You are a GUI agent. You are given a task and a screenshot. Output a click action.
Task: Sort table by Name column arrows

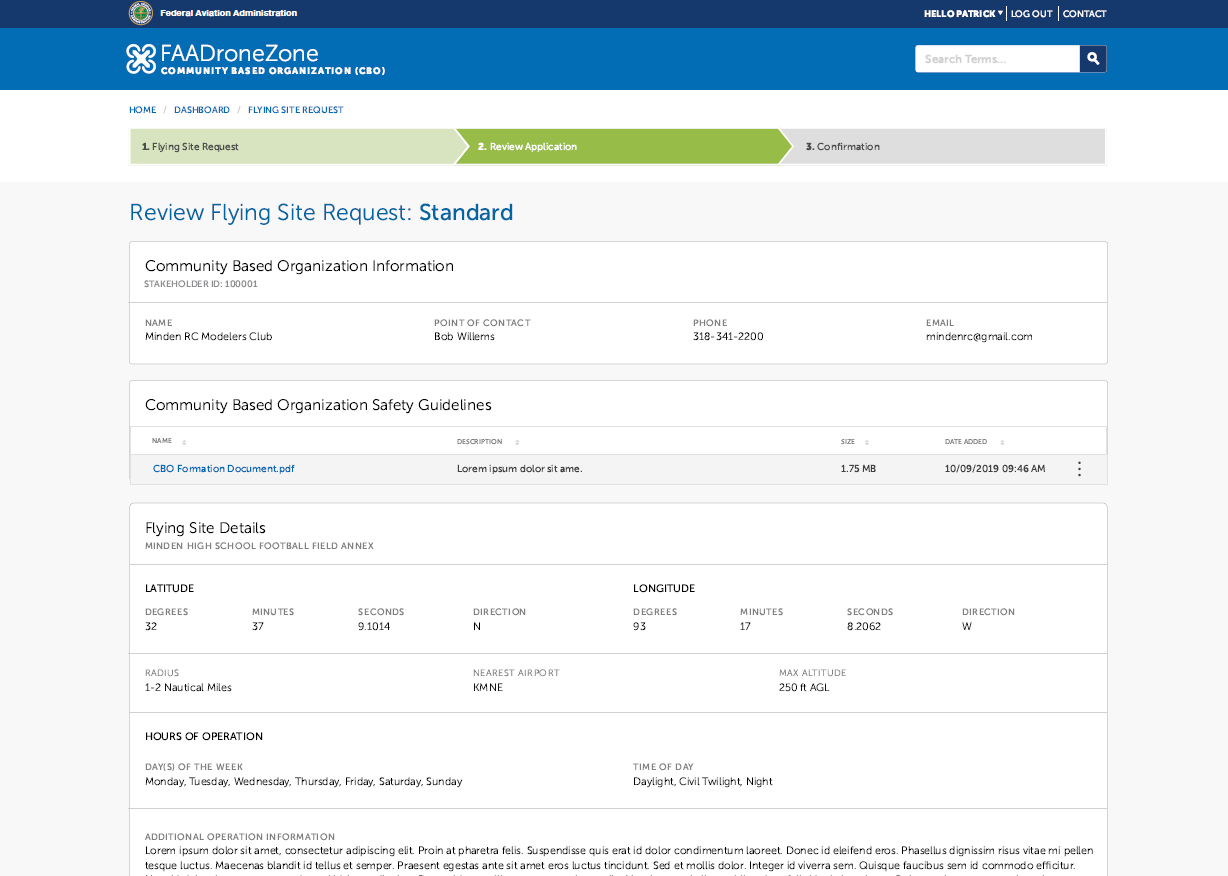click(x=184, y=442)
